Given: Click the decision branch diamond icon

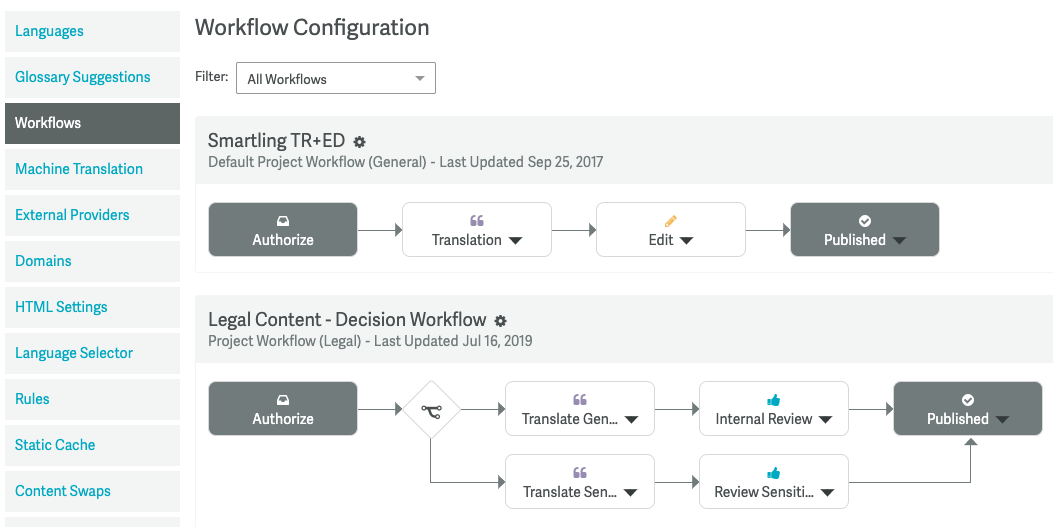Looking at the screenshot, I should (431, 409).
